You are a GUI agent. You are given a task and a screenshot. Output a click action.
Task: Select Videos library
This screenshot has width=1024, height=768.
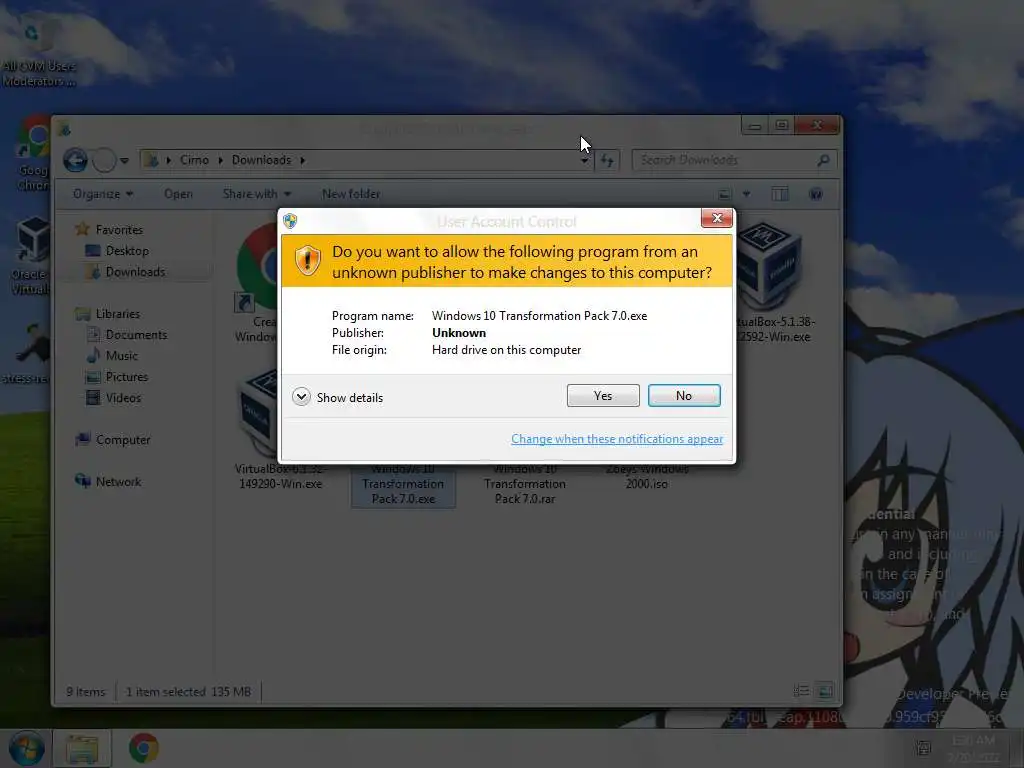(x=123, y=397)
